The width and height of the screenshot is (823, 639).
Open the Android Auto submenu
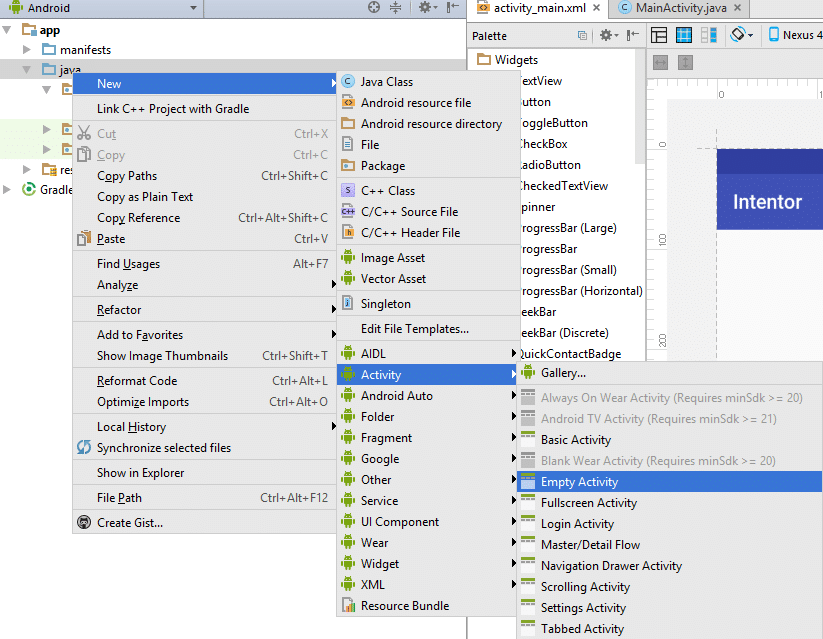pyautogui.click(x=428, y=396)
